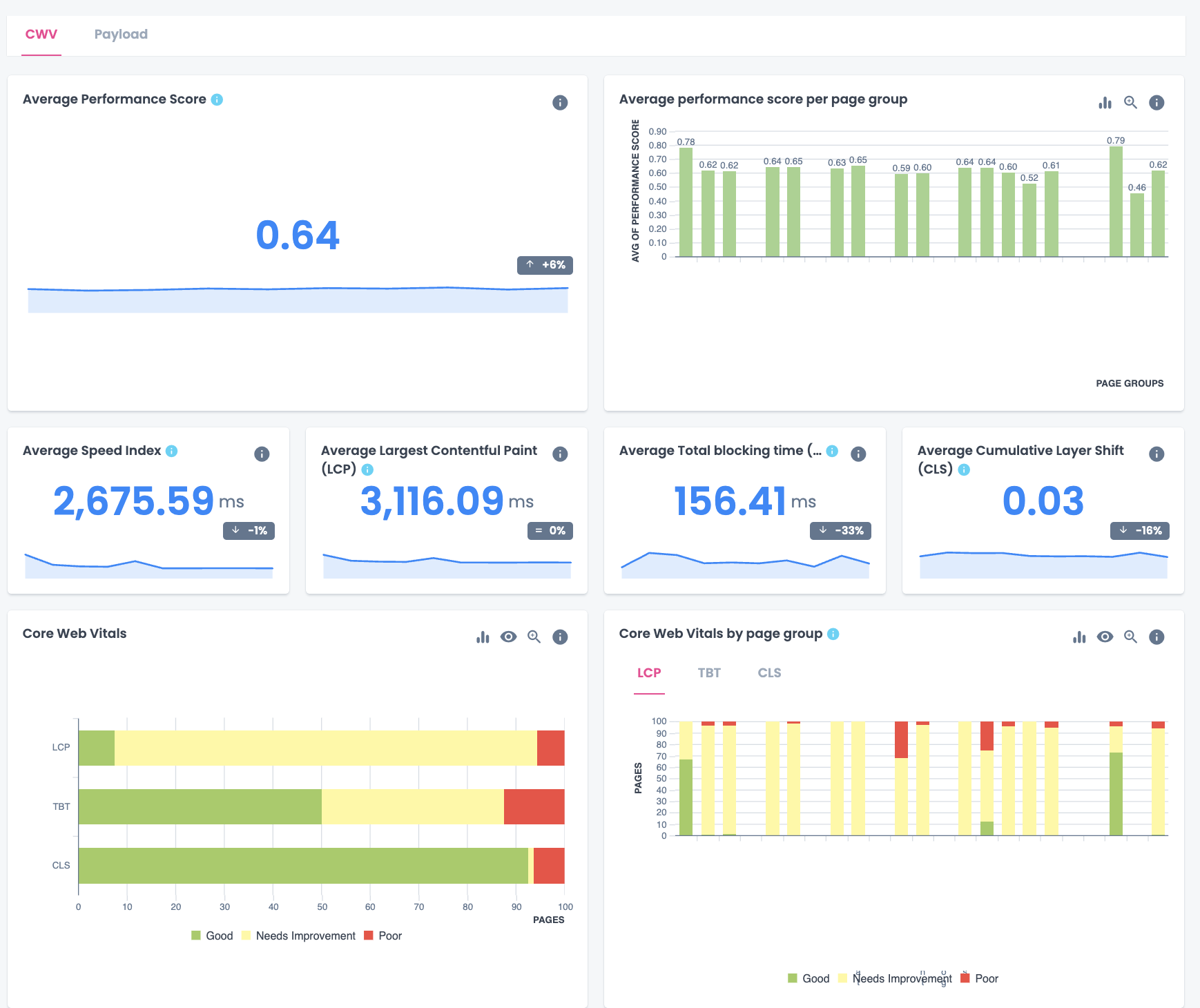Open info for Average Cumulative Layer Shift widget
This screenshot has width=1200, height=1008.
tap(1157, 454)
